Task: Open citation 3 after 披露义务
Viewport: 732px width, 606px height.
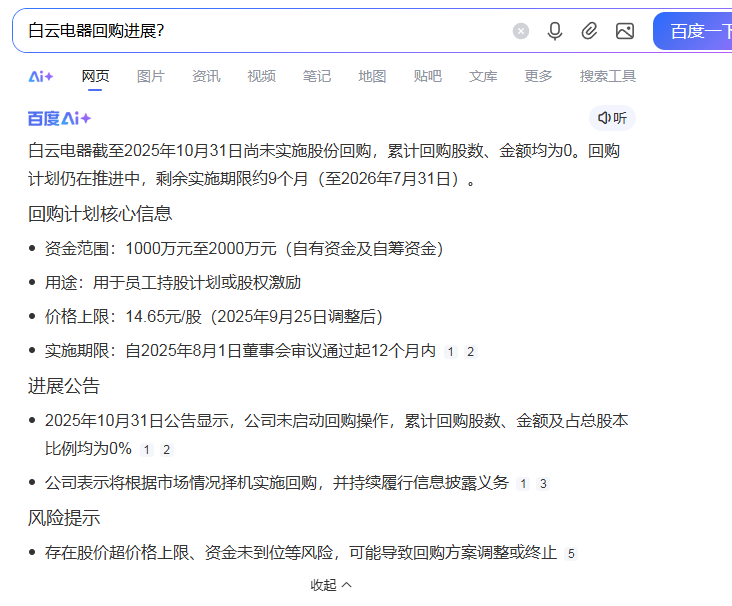Action: (x=543, y=484)
